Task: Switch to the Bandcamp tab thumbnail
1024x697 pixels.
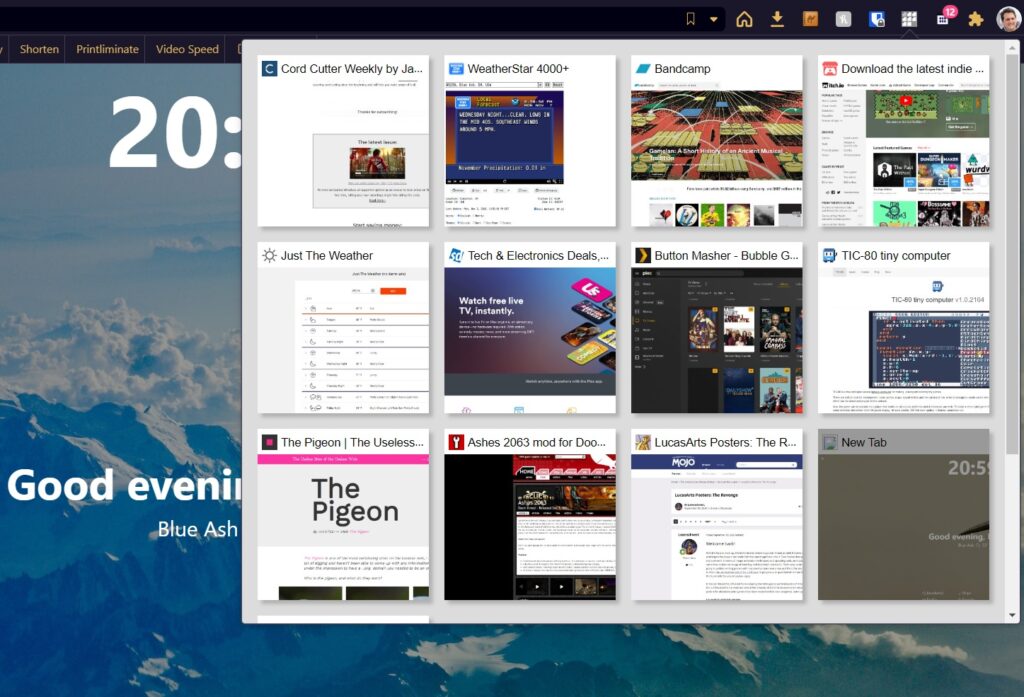Action: pyautogui.click(x=717, y=141)
